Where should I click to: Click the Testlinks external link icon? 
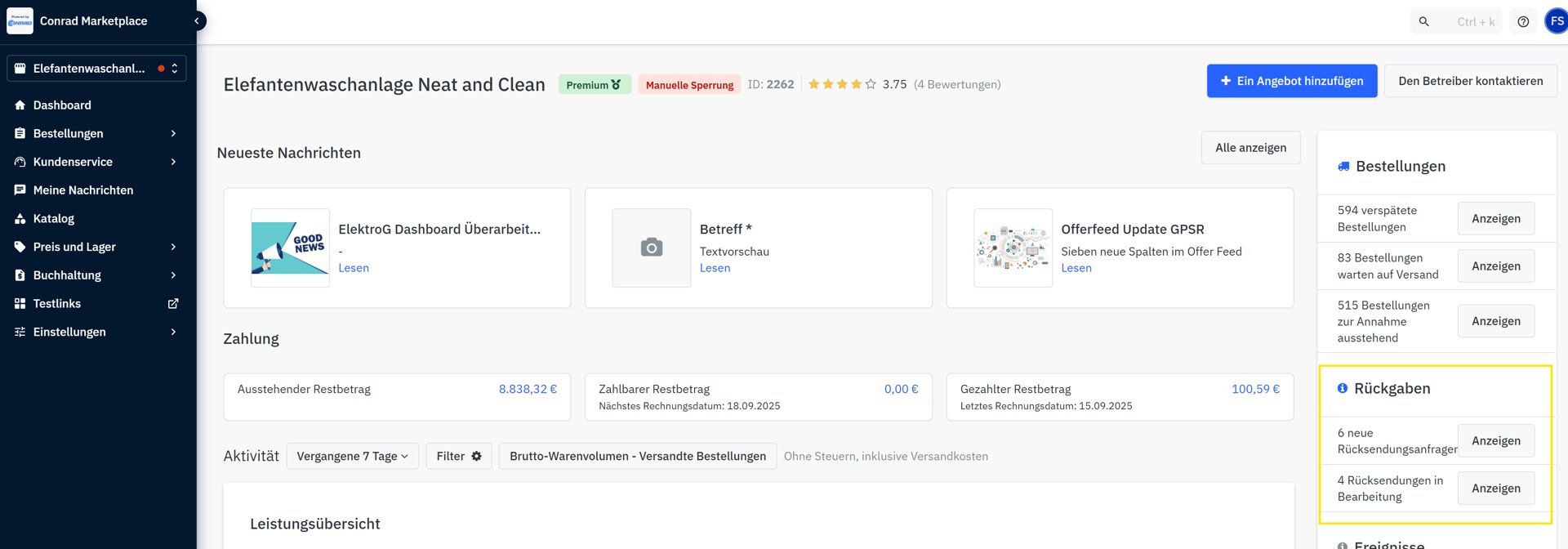[x=173, y=304]
